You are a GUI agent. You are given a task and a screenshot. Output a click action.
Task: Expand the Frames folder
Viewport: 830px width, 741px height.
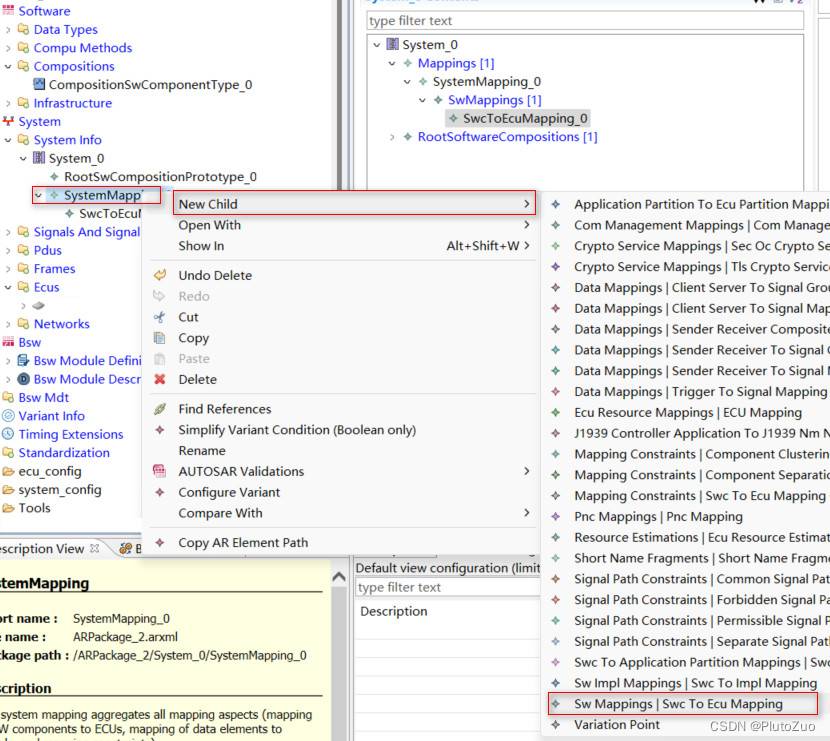click(x=8, y=269)
